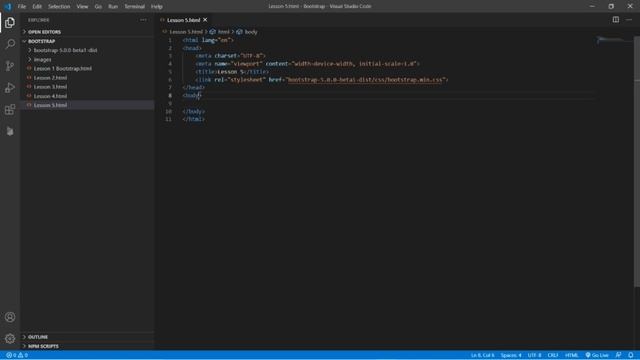
Task: Click the html breadcrumb item
Action: click(220, 32)
